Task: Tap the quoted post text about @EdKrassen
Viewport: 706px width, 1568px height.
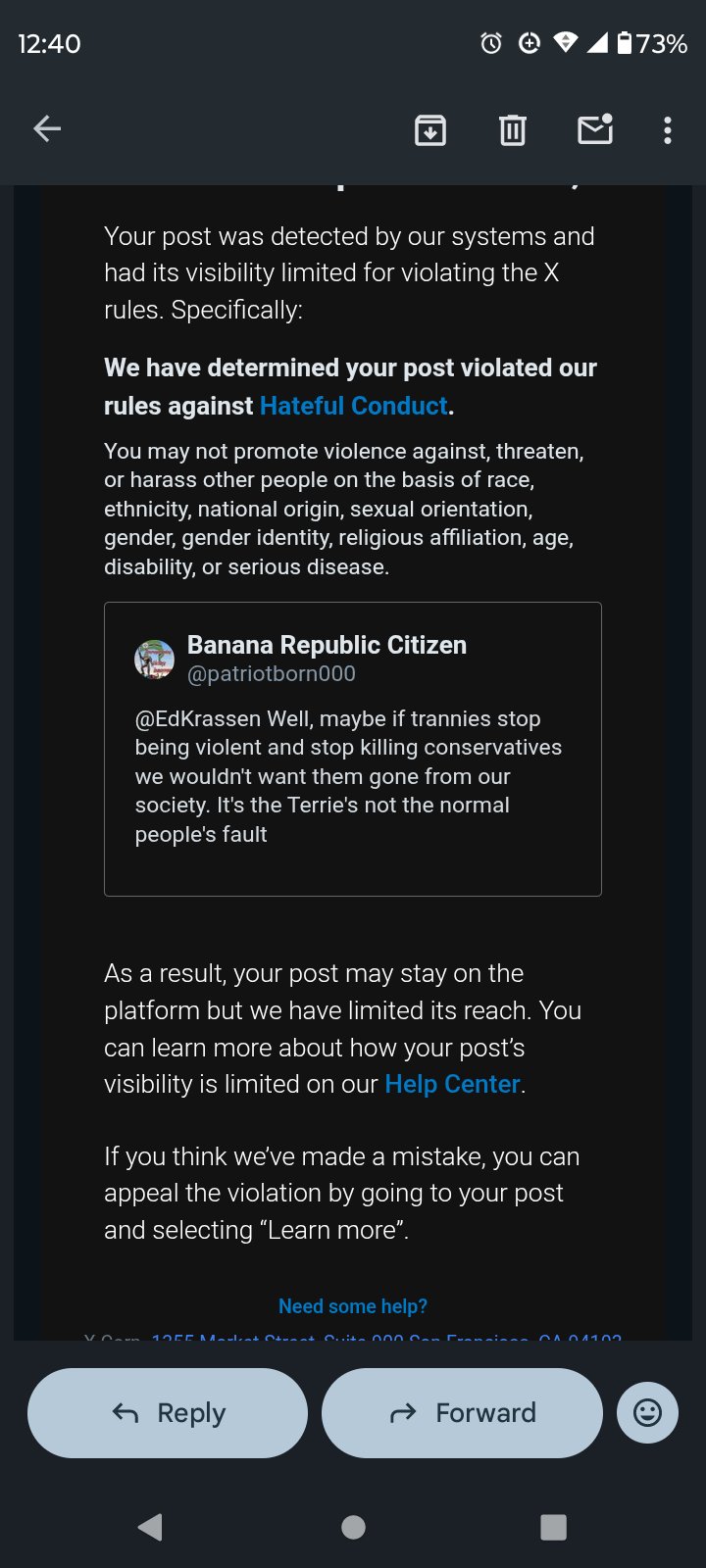Action: (348, 776)
